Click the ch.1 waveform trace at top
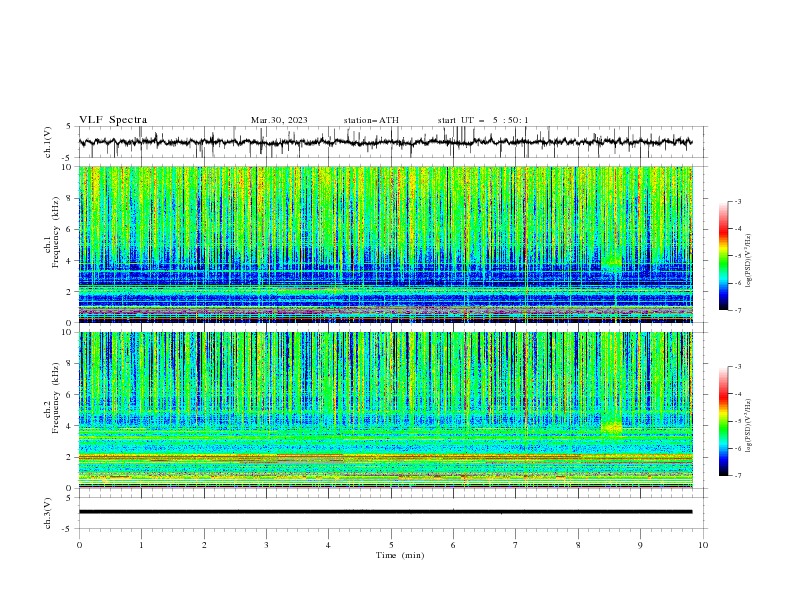 pyautogui.click(x=385, y=142)
